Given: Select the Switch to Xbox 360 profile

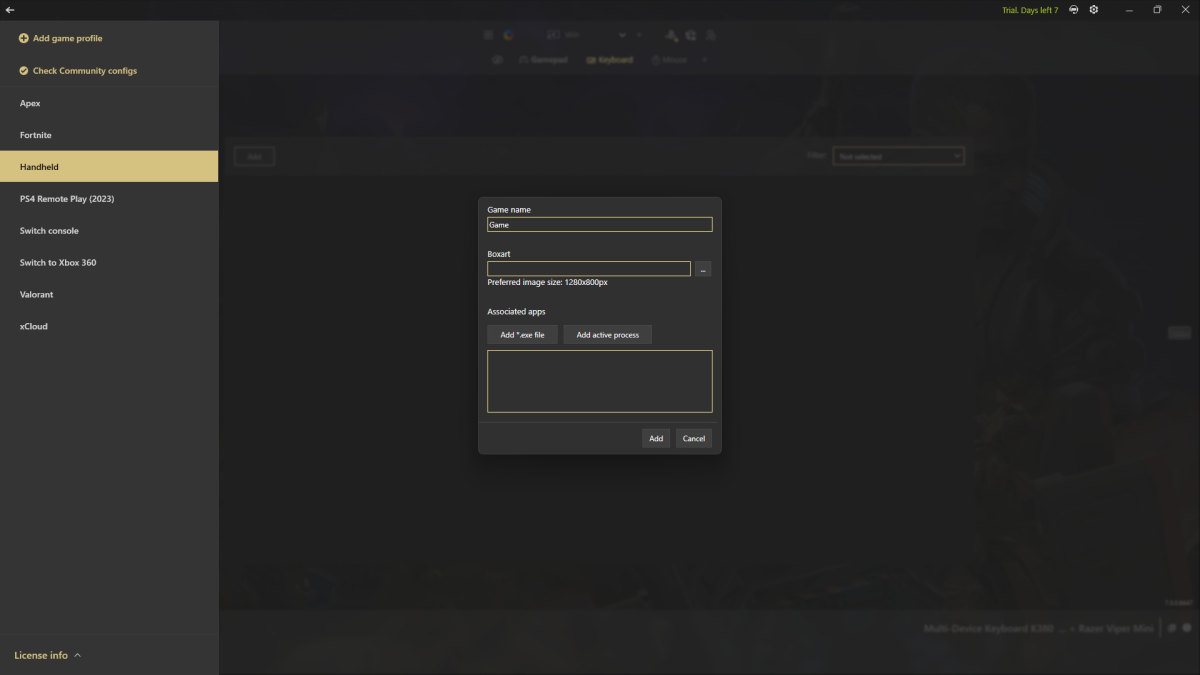Looking at the screenshot, I should click(58, 263).
